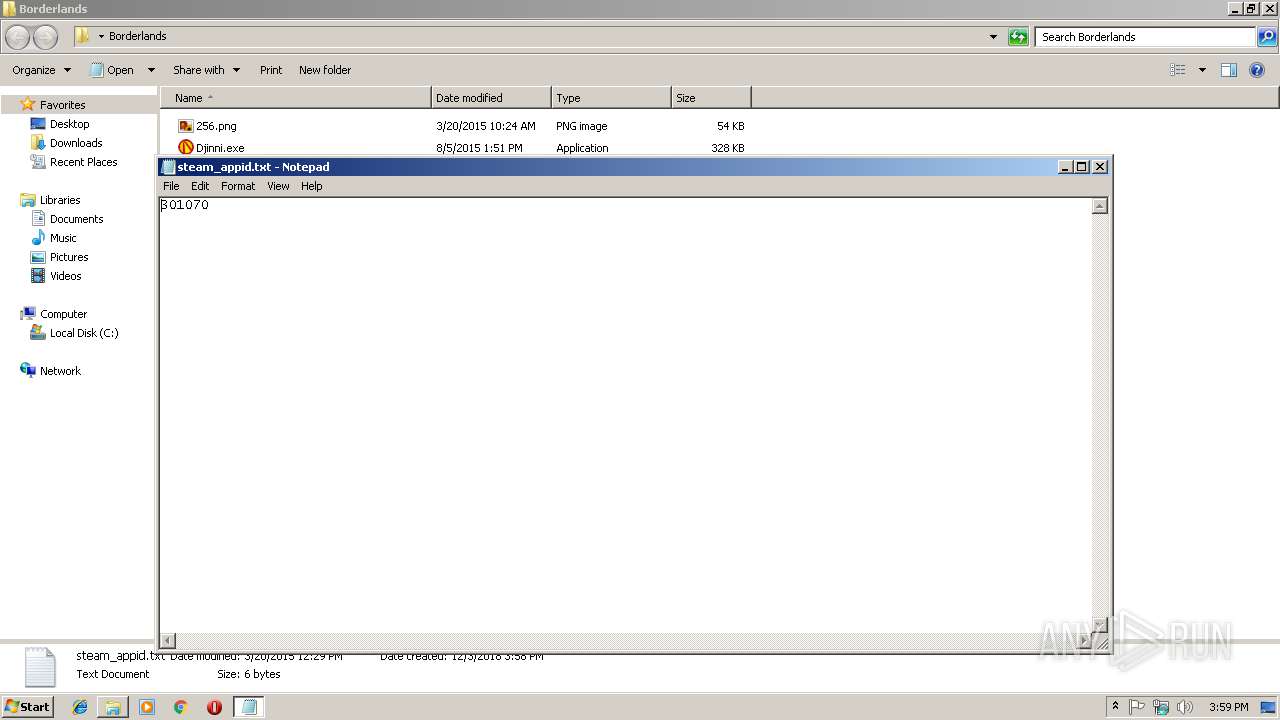Sort by the Size column header
Viewport: 1280px width, 720px height.
[x=711, y=98]
